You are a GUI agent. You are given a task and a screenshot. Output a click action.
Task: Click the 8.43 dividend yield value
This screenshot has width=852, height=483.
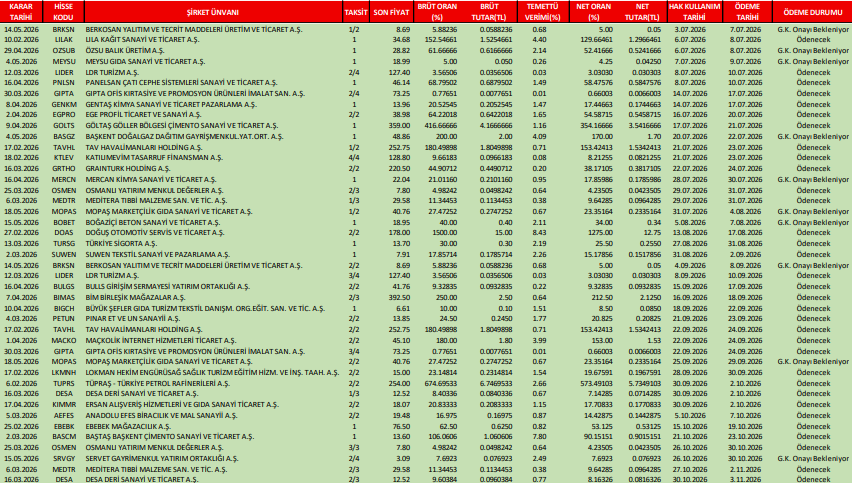(539, 233)
